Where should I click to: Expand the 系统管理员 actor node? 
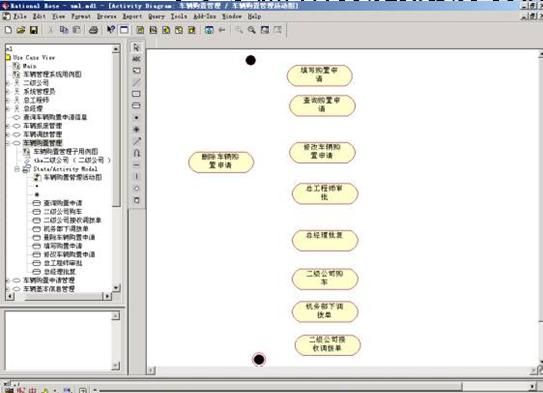pos(8,91)
